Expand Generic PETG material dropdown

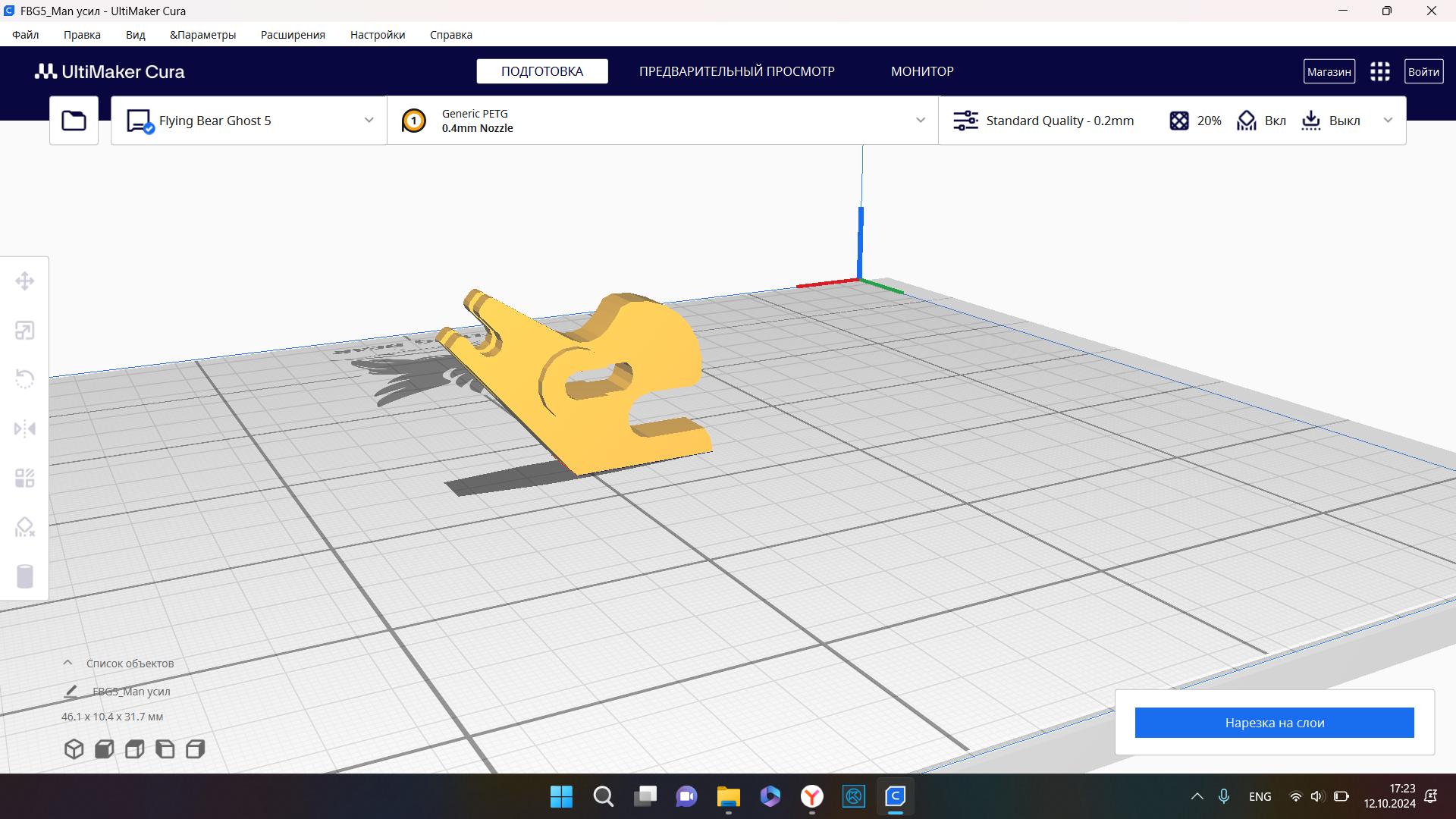click(920, 121)
